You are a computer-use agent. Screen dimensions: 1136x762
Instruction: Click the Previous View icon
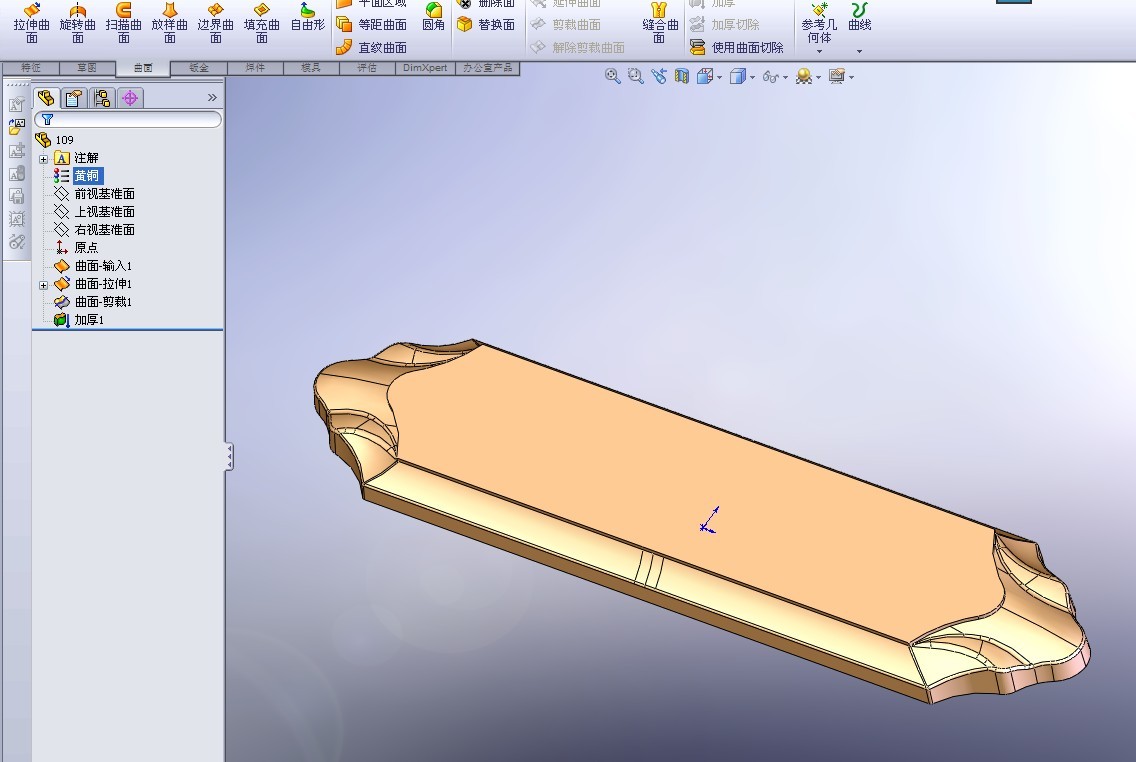click(659, 76)
